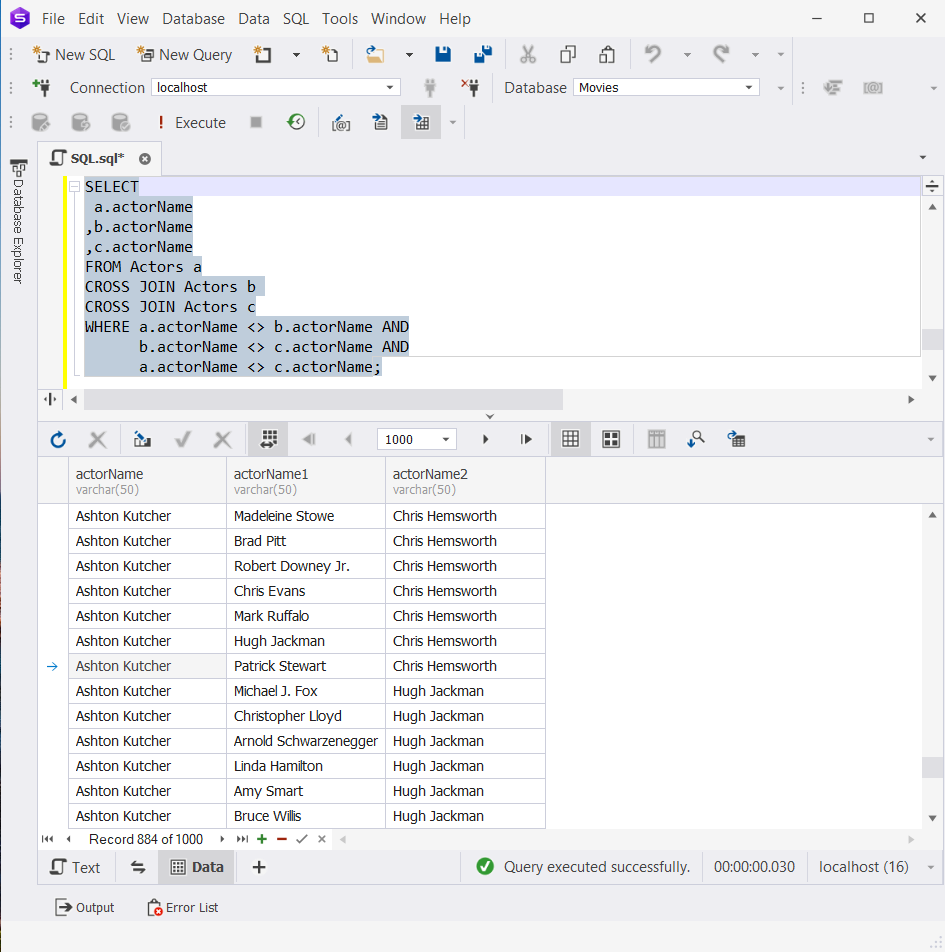
Task: Open the SQL menu
Action: (x=296, y=19)
